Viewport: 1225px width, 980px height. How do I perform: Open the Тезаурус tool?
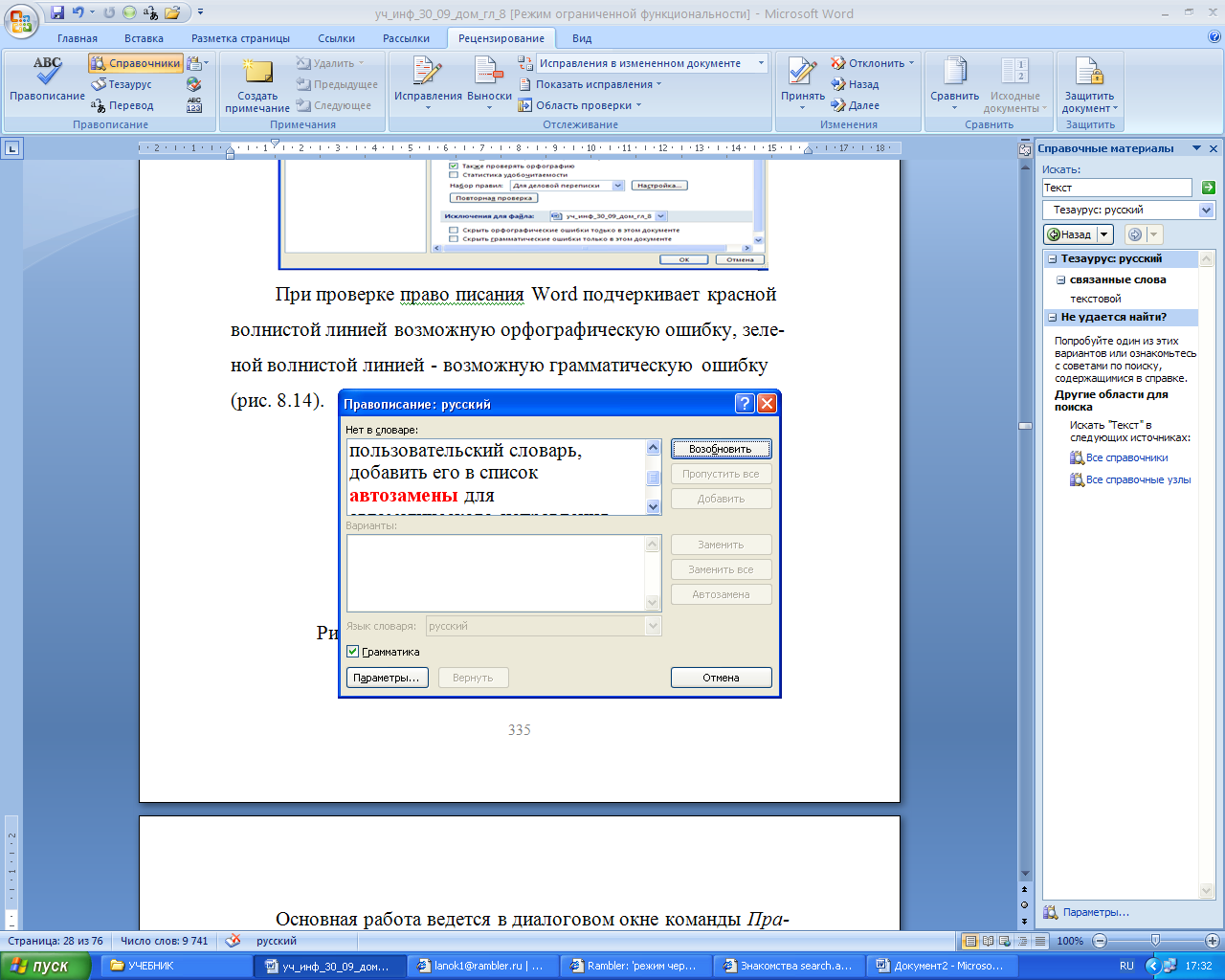[x=122, y=84]
